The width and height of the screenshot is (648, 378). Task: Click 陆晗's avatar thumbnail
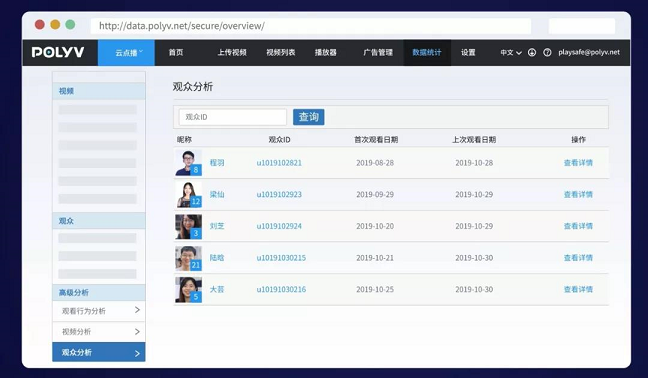[x=188, y=258]
